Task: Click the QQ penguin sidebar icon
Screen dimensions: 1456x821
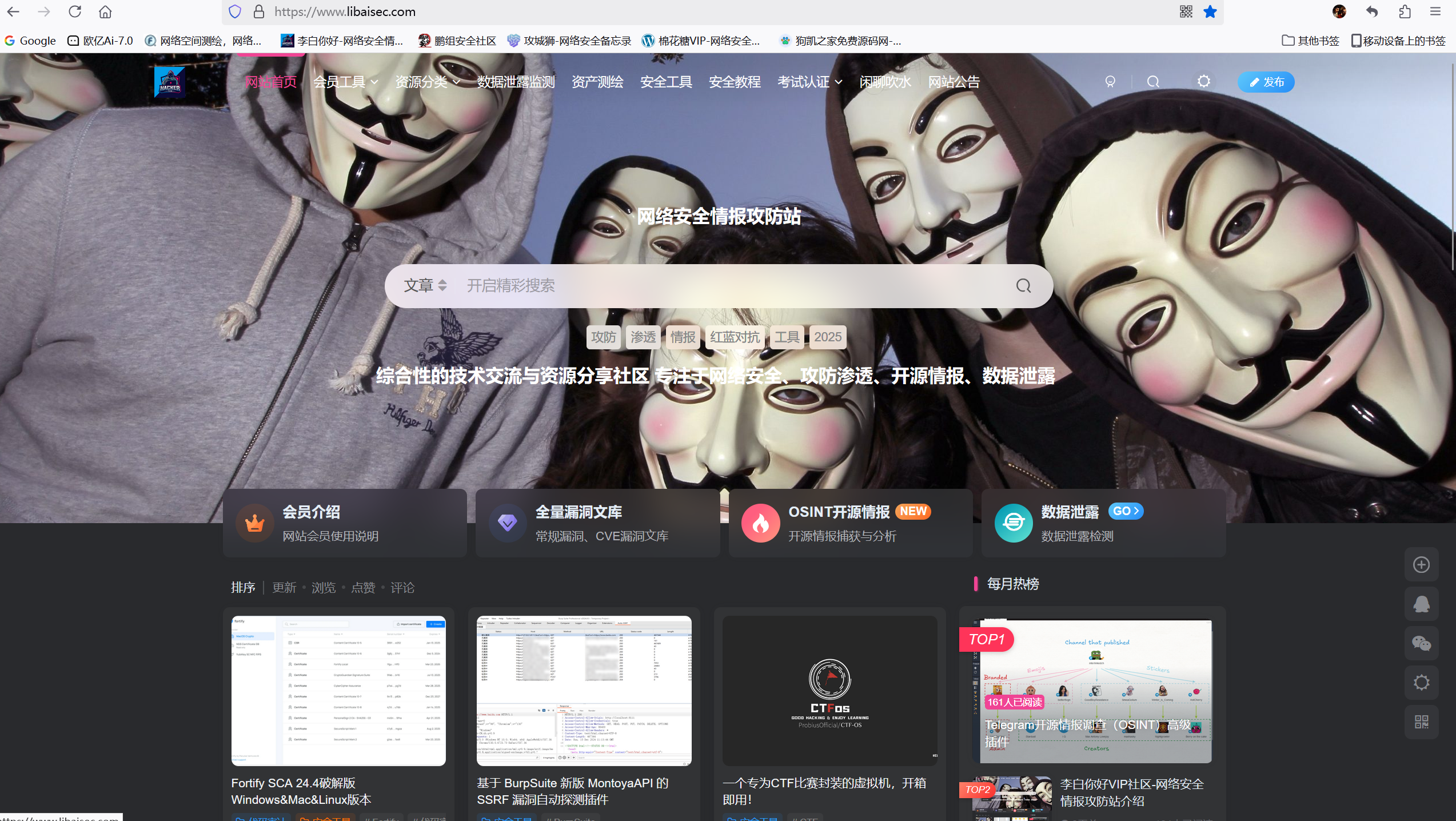Action: (x=1421, y=604)
